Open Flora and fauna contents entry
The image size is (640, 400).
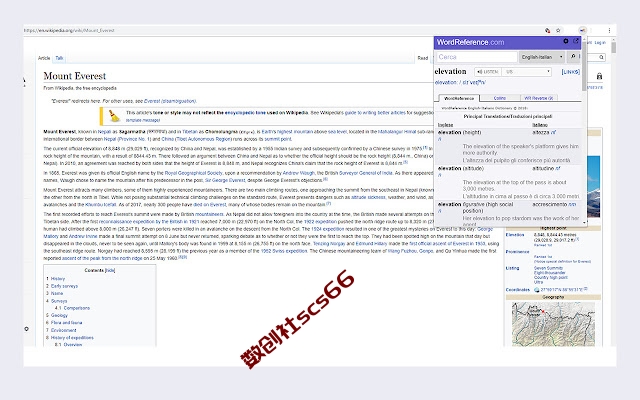pos(67,323)
